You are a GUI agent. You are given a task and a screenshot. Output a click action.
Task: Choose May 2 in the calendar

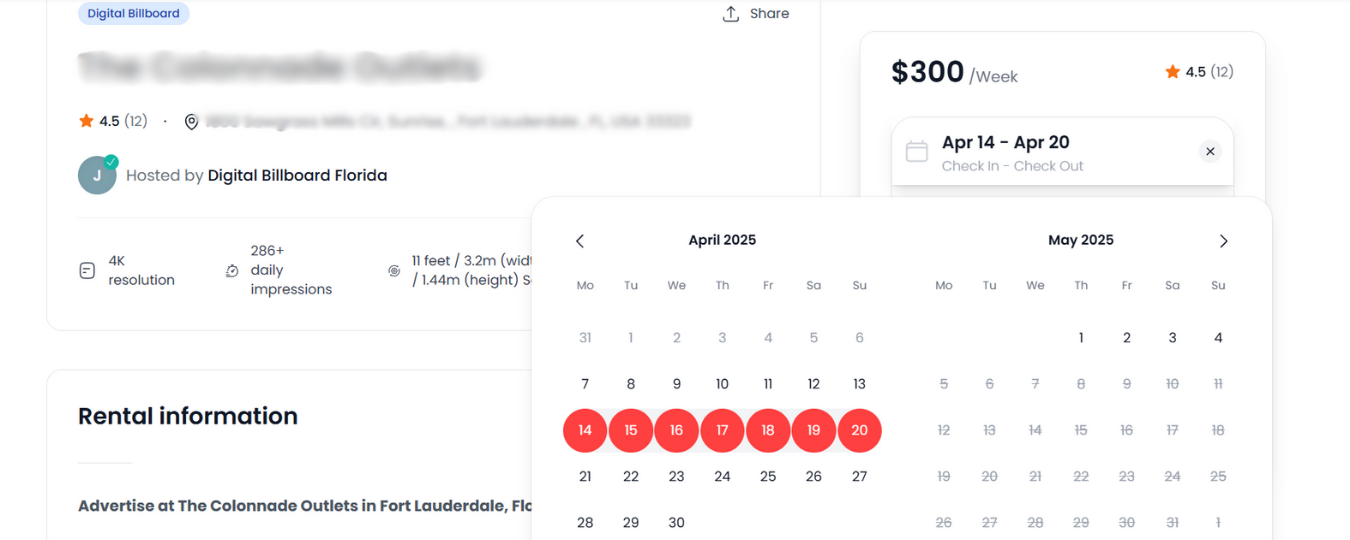click(1127, 338)
